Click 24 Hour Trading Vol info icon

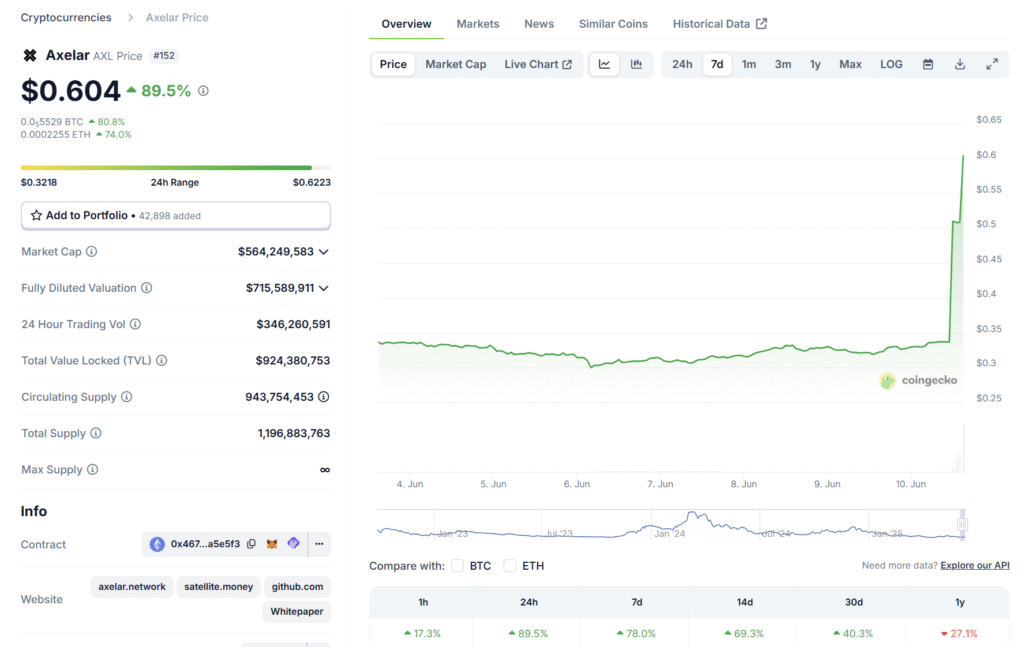click(135, 324)
